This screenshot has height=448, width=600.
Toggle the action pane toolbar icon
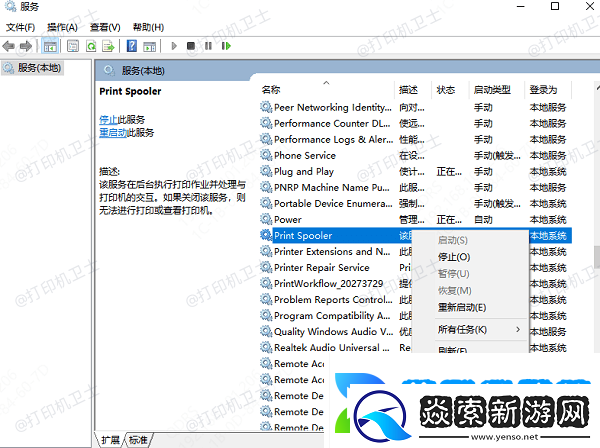point(150,46)
